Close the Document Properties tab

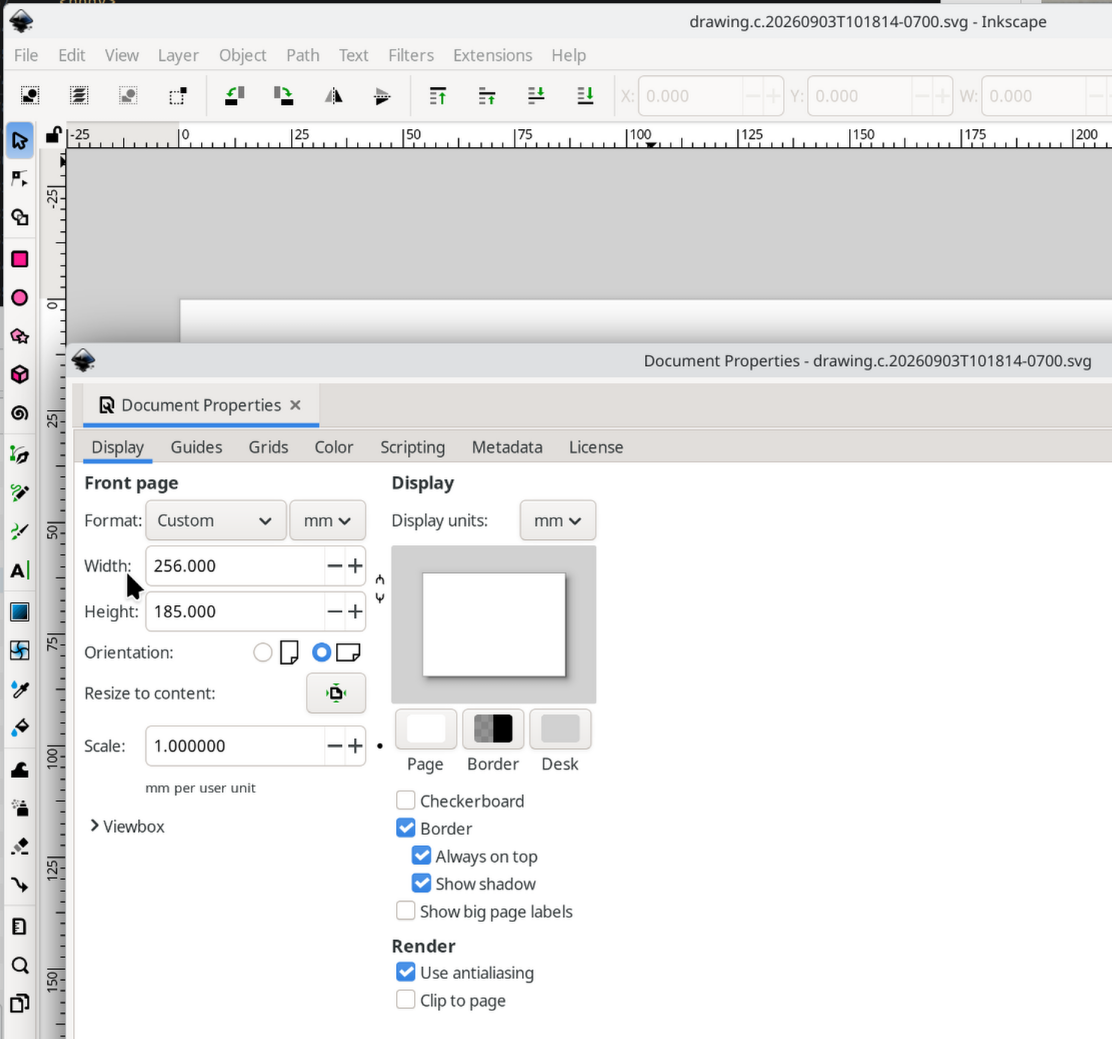pyautogui.click(x=296, y=405)
